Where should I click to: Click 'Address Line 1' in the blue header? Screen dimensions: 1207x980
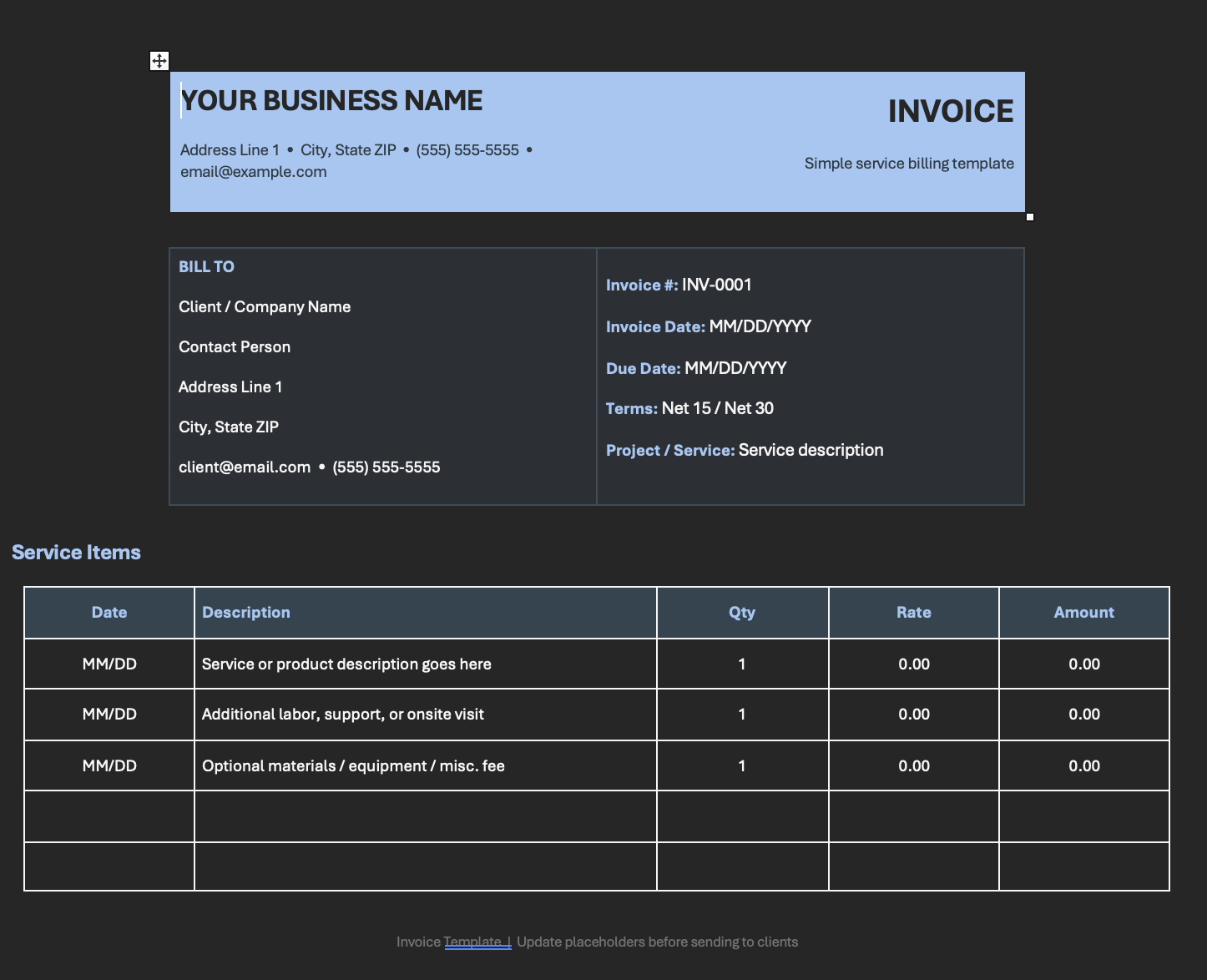230,150
